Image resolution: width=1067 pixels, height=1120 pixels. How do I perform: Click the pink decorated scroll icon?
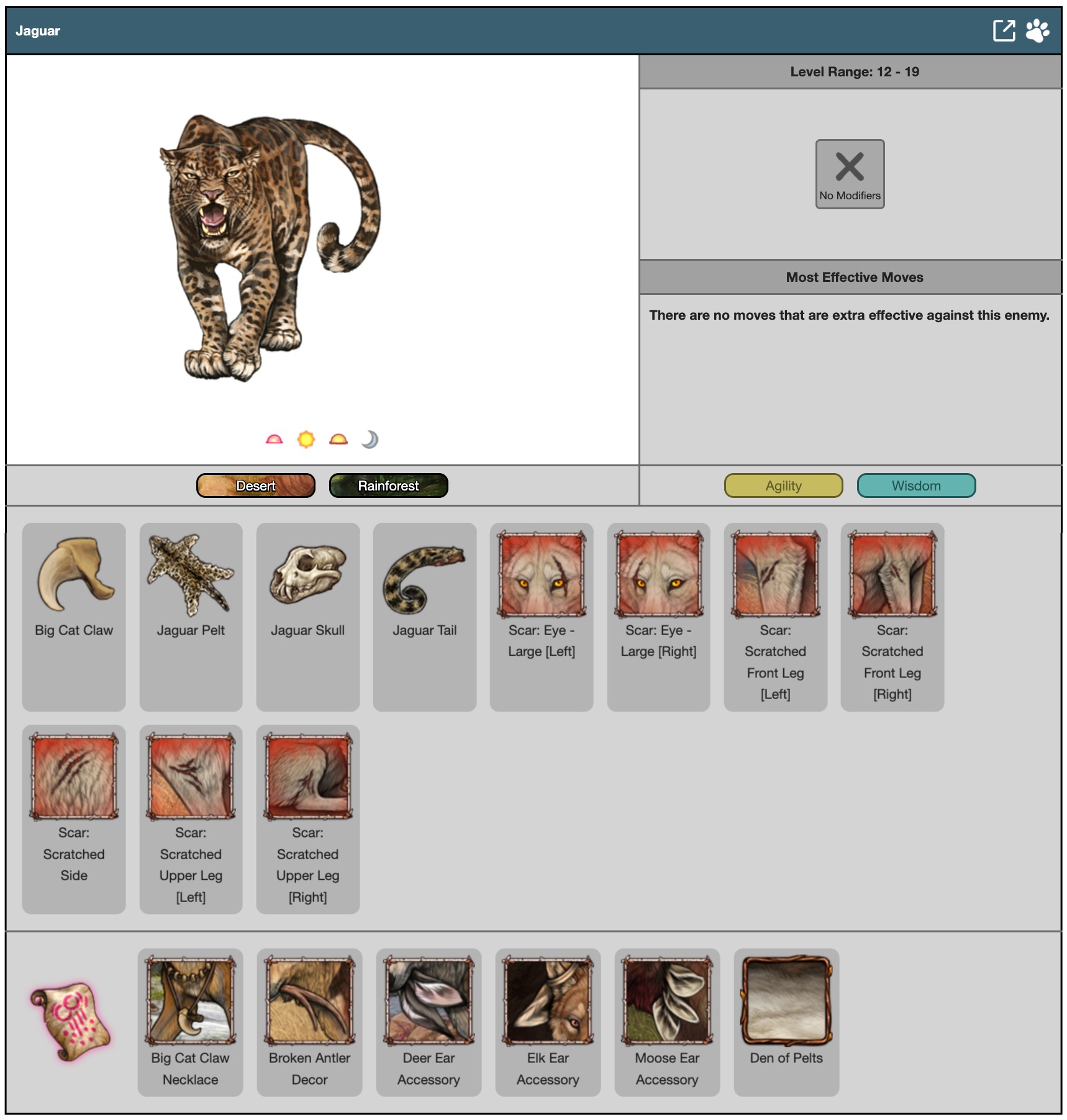(71, 1021)
